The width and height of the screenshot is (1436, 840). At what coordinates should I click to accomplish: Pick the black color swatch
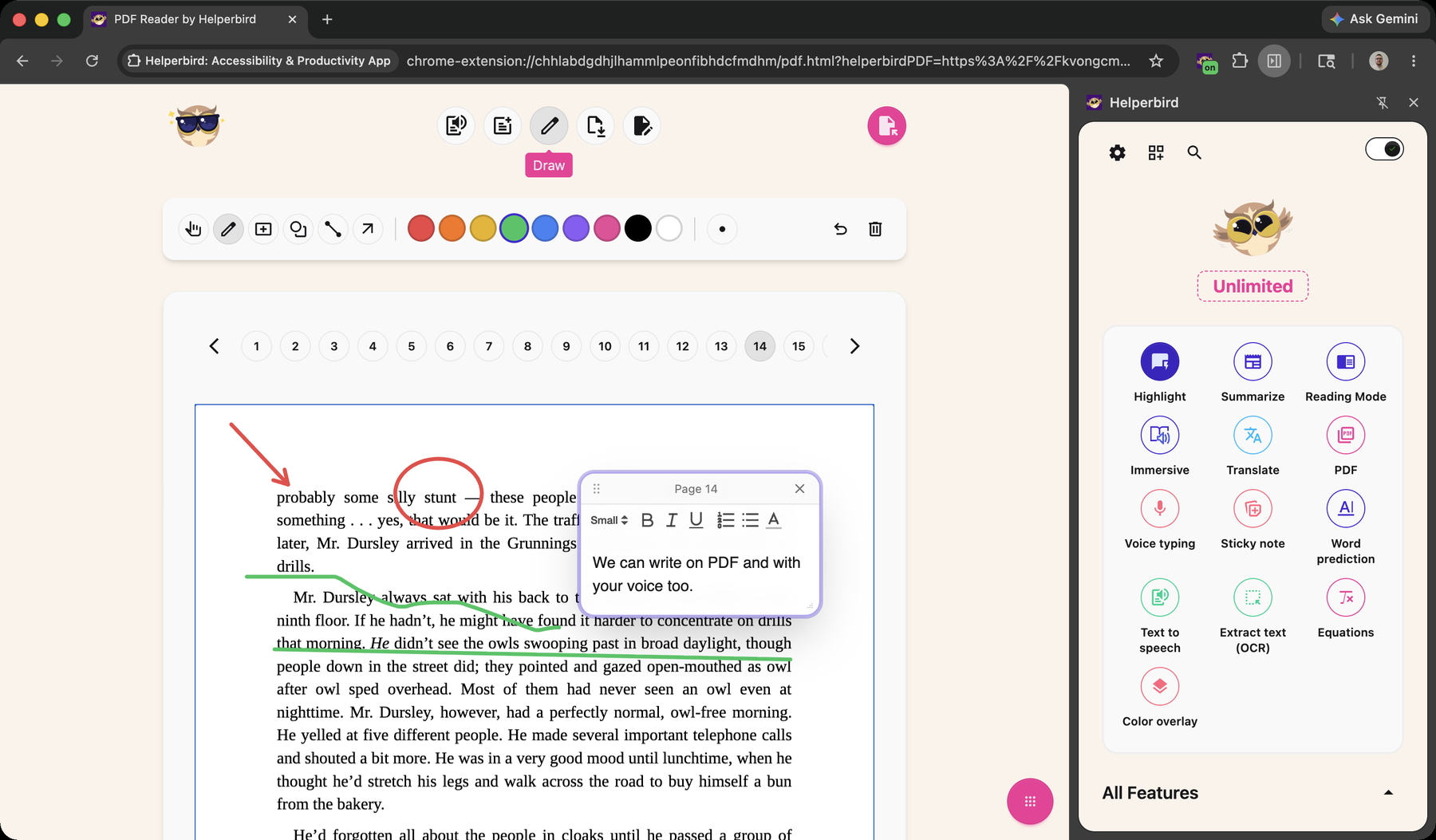(x=638, y=229)
